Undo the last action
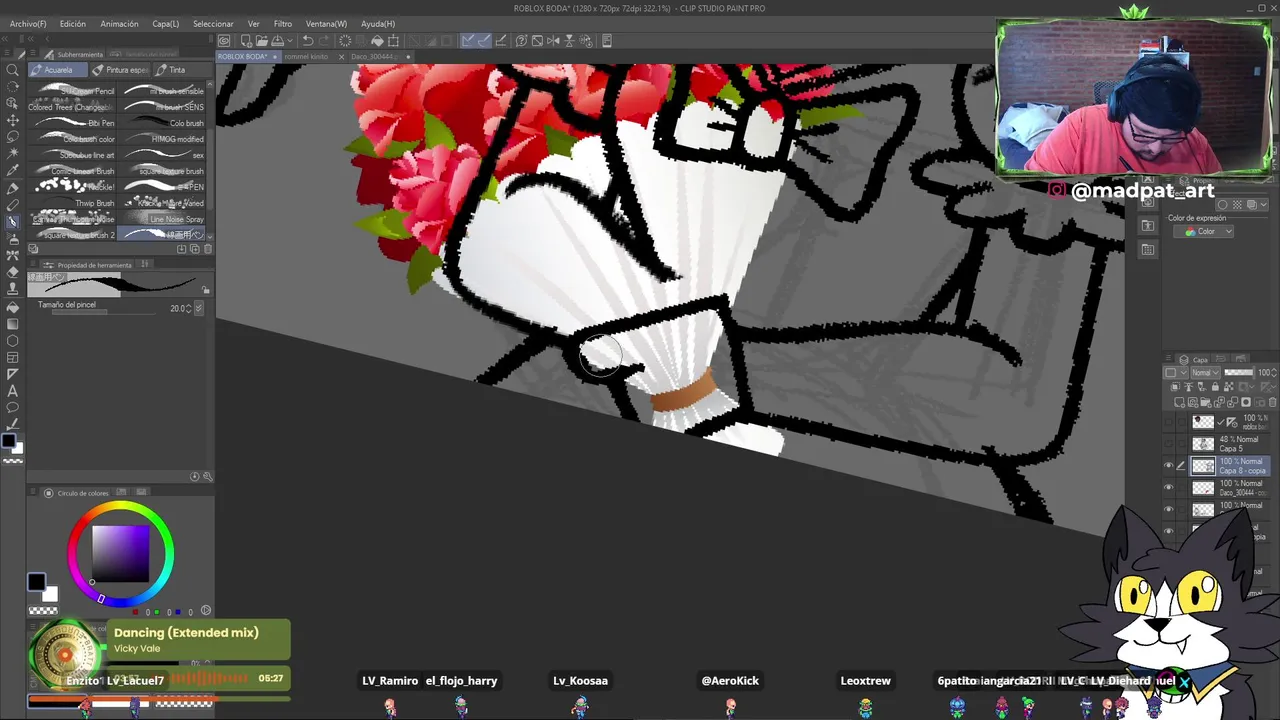Screen dimensions: 1280x720 click(x=308, y=41)
